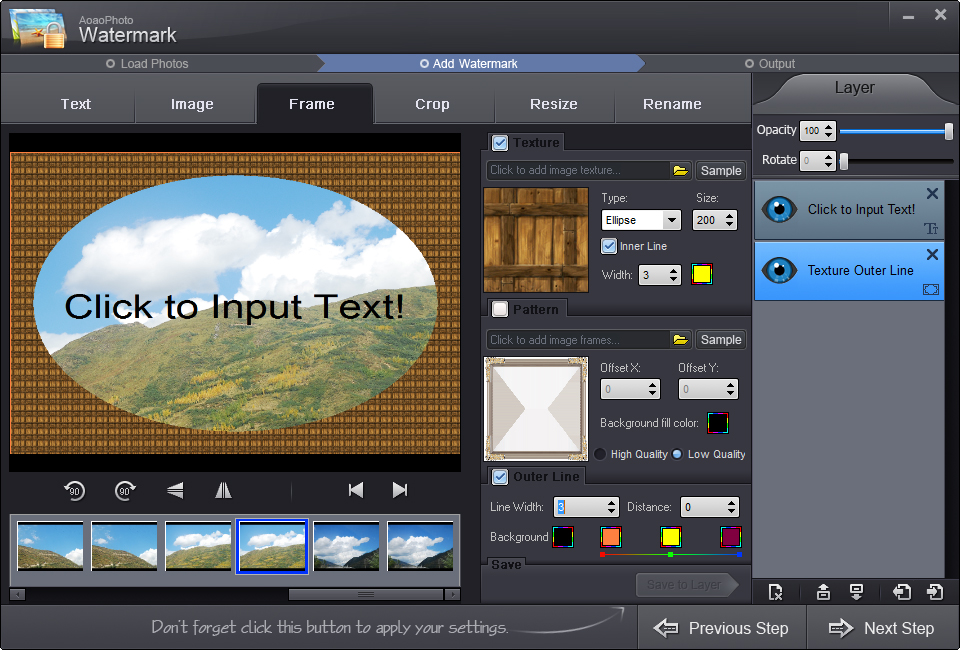Screen dimensions: 960x650
Task: Pick the yellow inner line color swatch
Action: coord(700,273)
